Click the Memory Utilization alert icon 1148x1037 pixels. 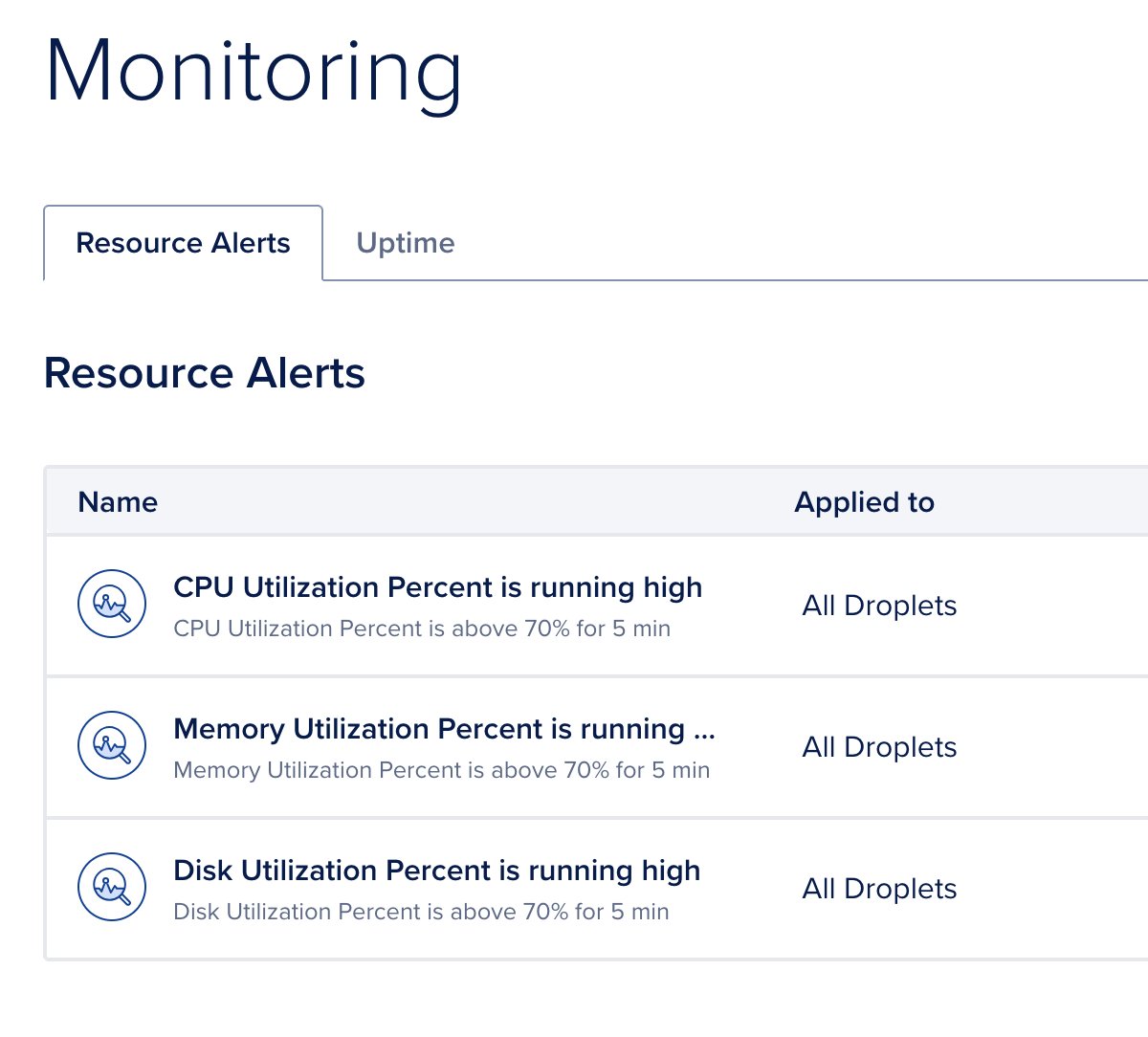tap(112, 746)
